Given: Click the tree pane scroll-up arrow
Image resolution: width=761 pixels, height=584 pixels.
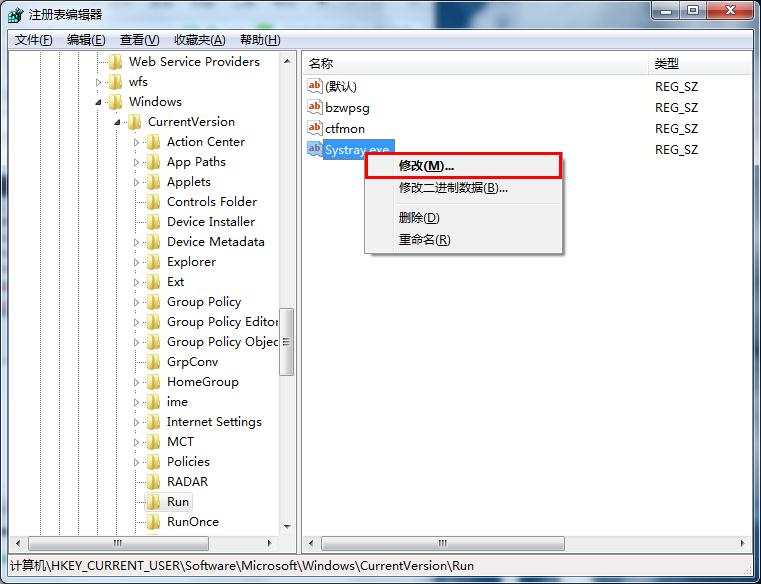Looking at the screenshot, I should click(x=287, y=61).
